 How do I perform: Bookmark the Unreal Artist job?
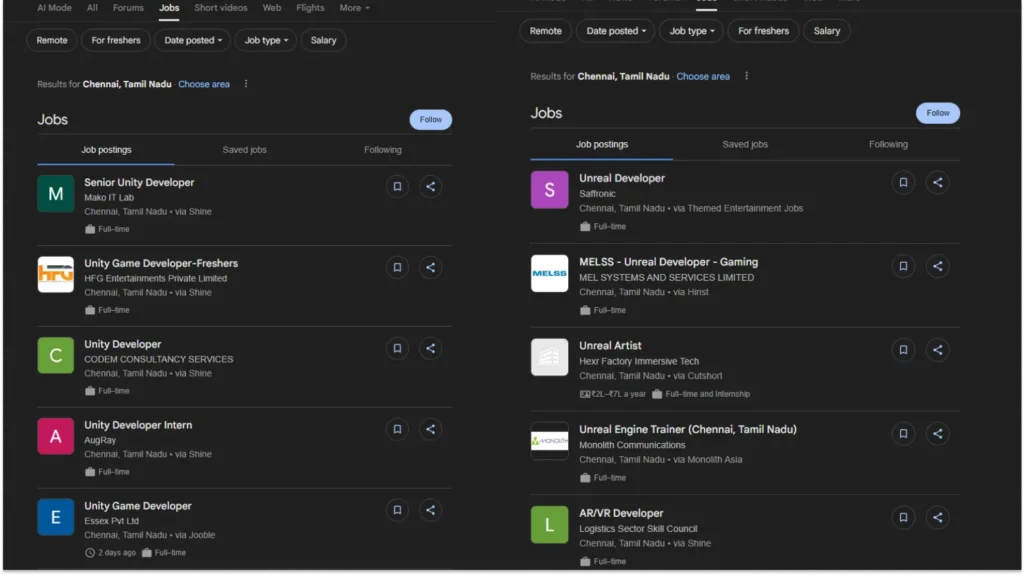pos(903,350)
